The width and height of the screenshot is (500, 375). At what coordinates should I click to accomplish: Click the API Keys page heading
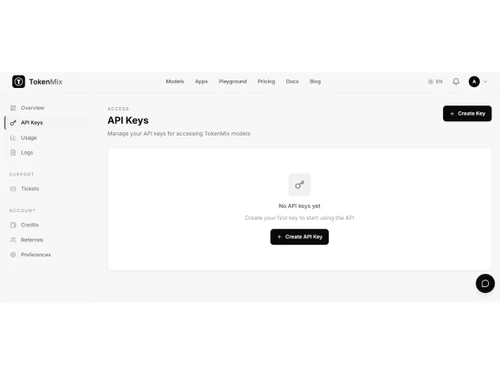point(128,120)
